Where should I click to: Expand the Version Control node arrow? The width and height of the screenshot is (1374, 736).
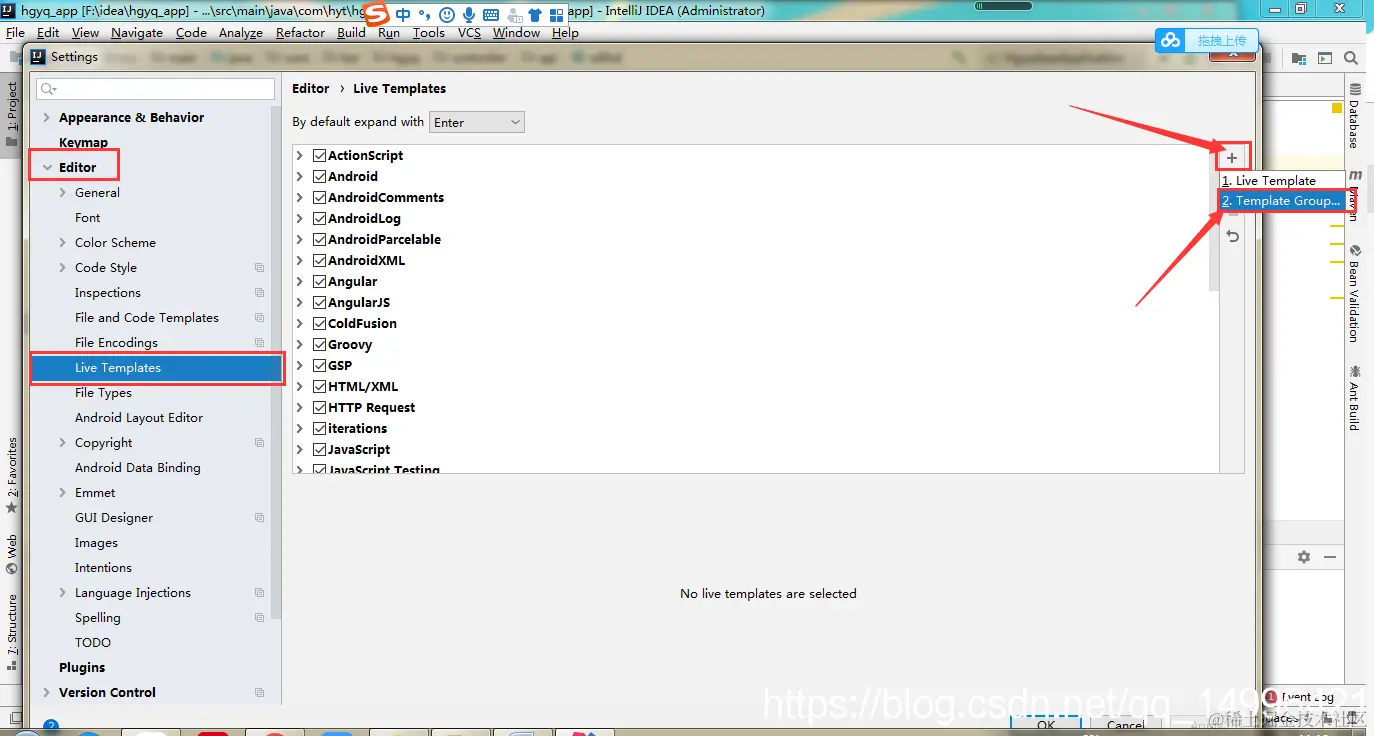46,692
